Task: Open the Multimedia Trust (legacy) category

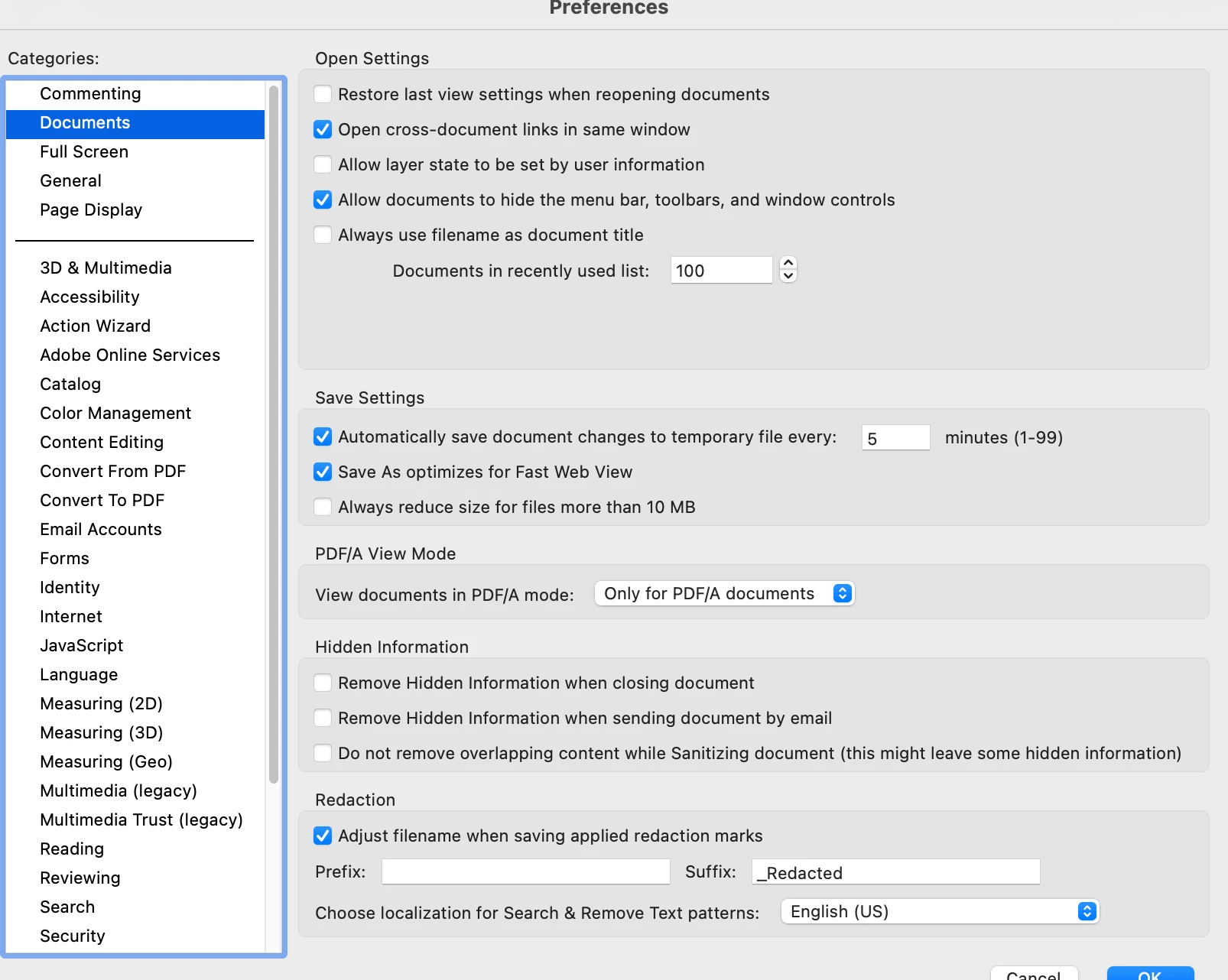Action: tap(135, 819)
